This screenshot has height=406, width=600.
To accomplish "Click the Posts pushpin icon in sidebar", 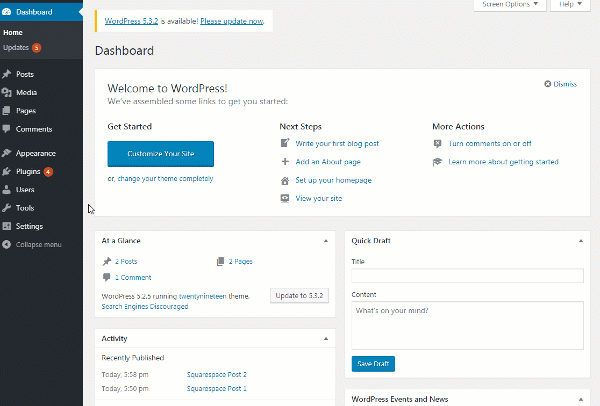I will pyautogui.click(x=8, y=74).
